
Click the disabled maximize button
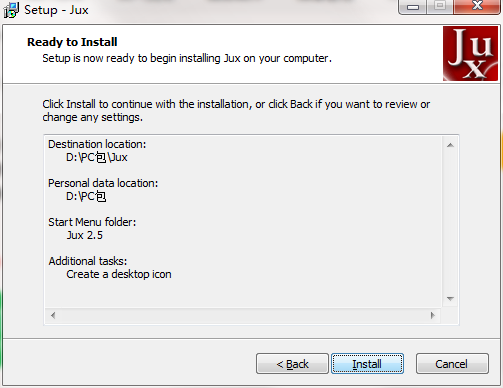(440, 7)
